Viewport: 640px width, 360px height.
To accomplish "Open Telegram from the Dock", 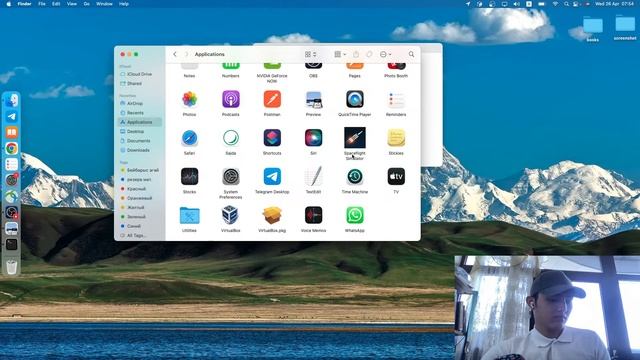I will coord(11,116).
